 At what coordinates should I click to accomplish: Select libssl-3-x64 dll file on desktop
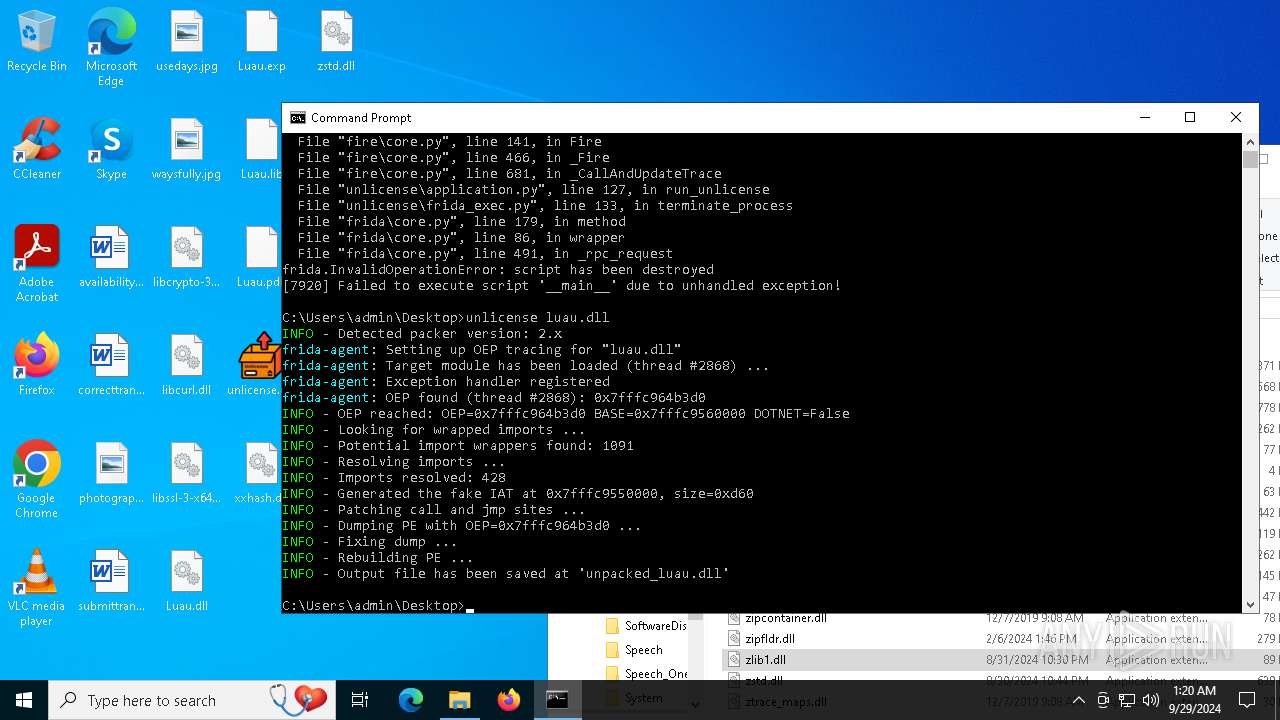point(187,474)
